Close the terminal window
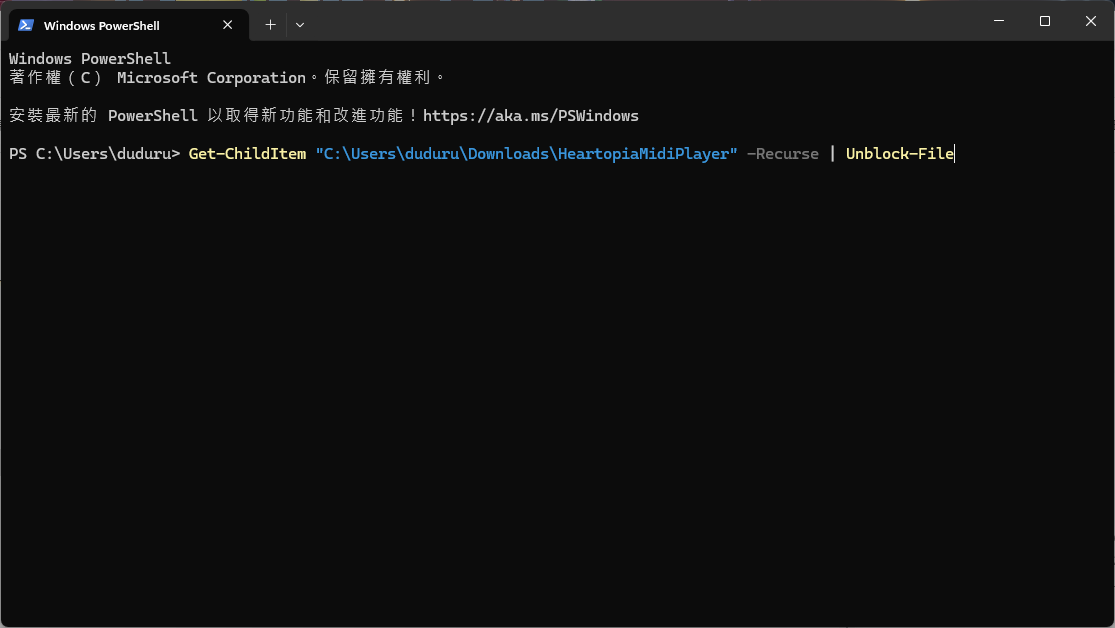 [1091, 21]
